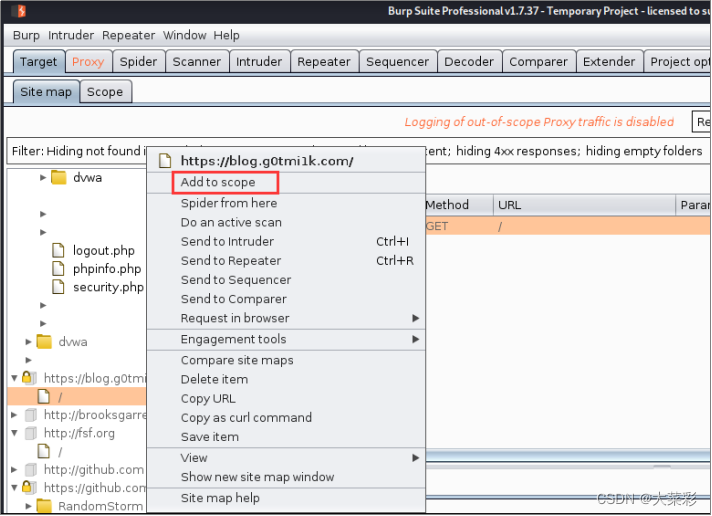Click the blog.g0tmi1k lock host icon
The height and width of the screenshot is (516, 712).
click(29, 378)
